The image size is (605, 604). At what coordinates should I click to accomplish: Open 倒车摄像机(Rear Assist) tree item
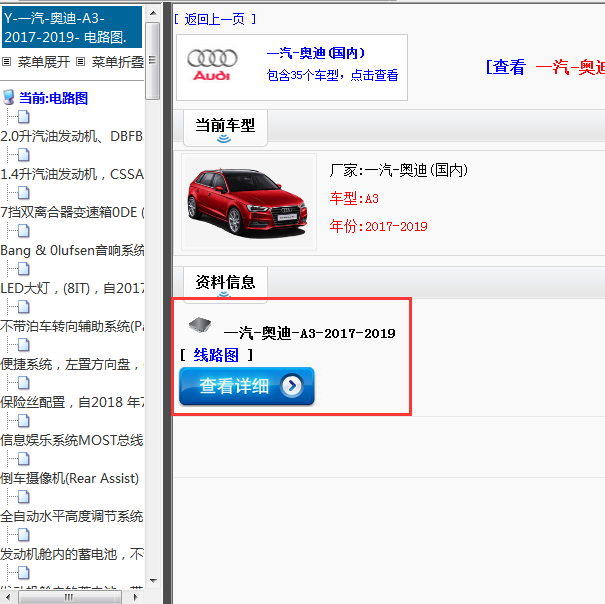69,478
